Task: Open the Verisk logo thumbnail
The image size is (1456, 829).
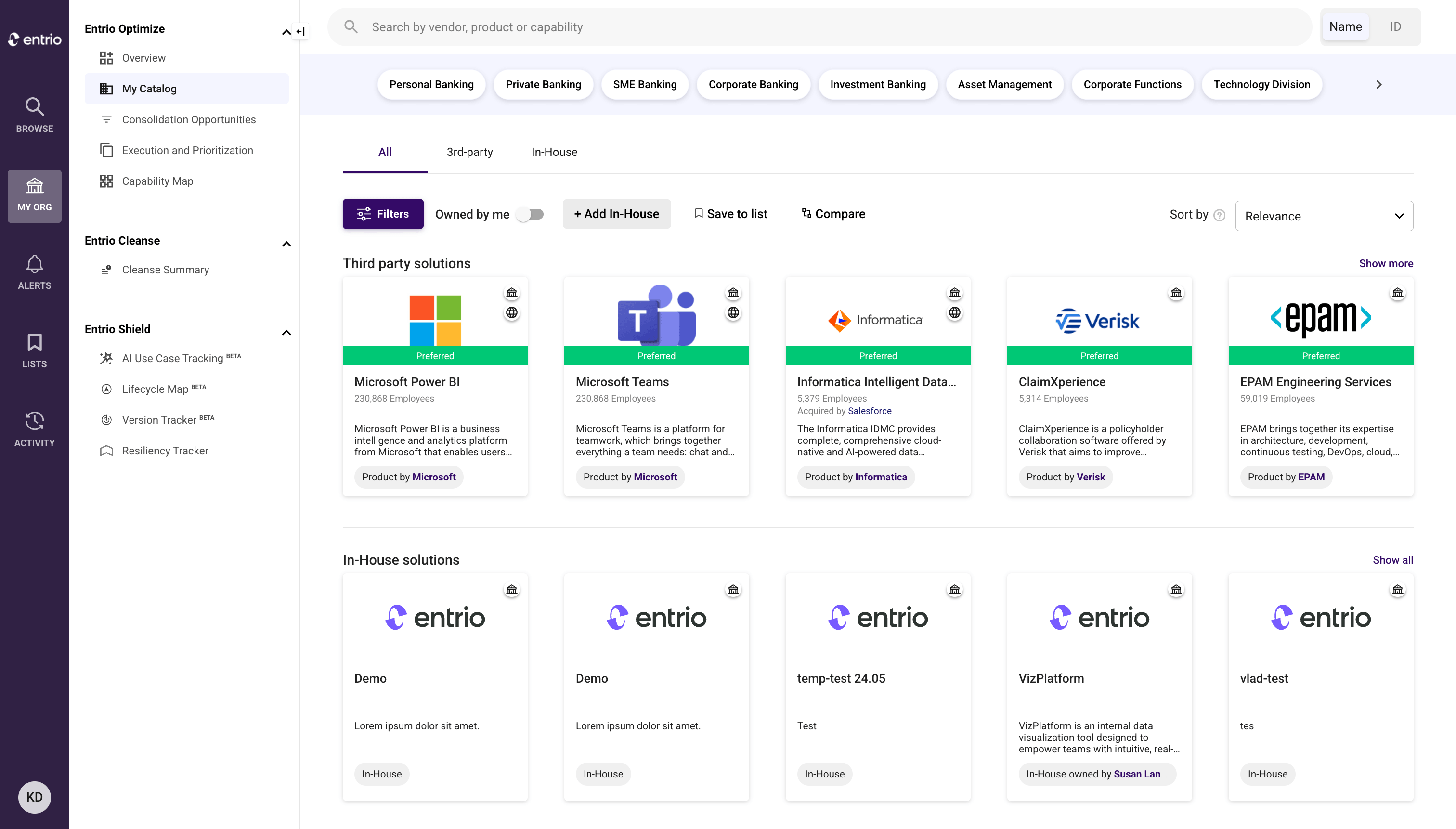Action: point(1097,321)
